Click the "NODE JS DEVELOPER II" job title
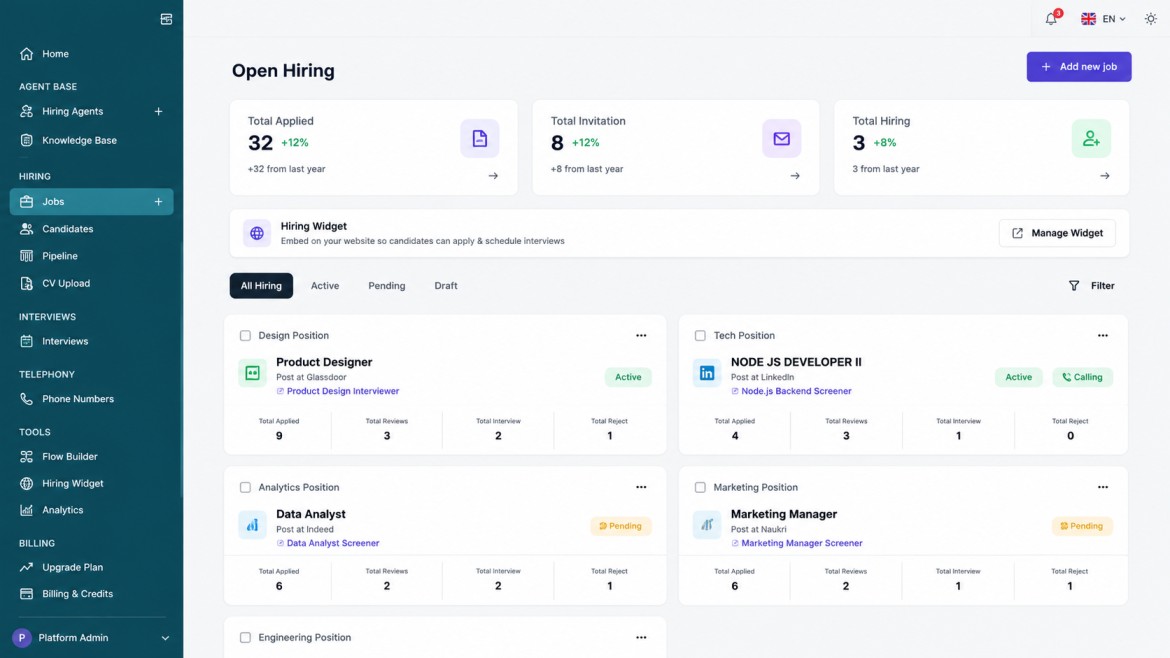 [796, 362]
